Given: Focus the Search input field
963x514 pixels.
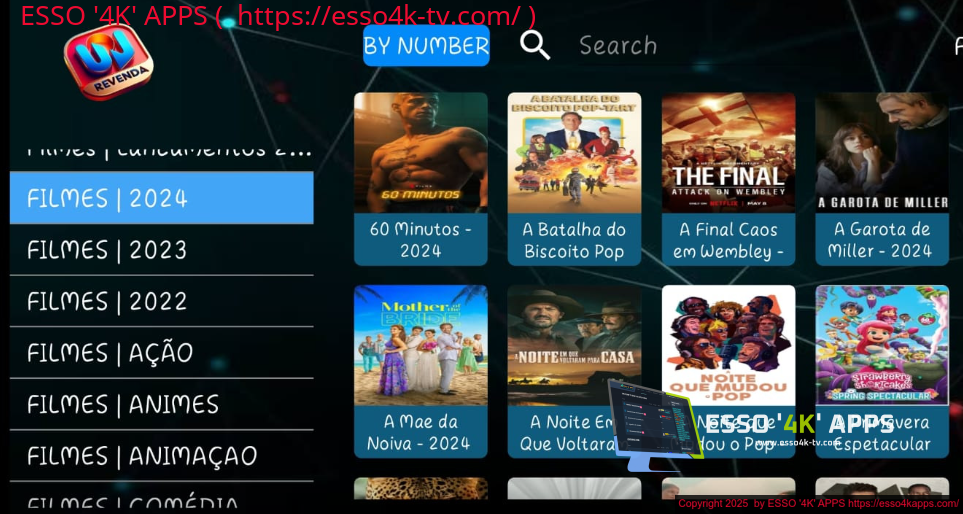Looking at the screenshot, I should [618, 45].
